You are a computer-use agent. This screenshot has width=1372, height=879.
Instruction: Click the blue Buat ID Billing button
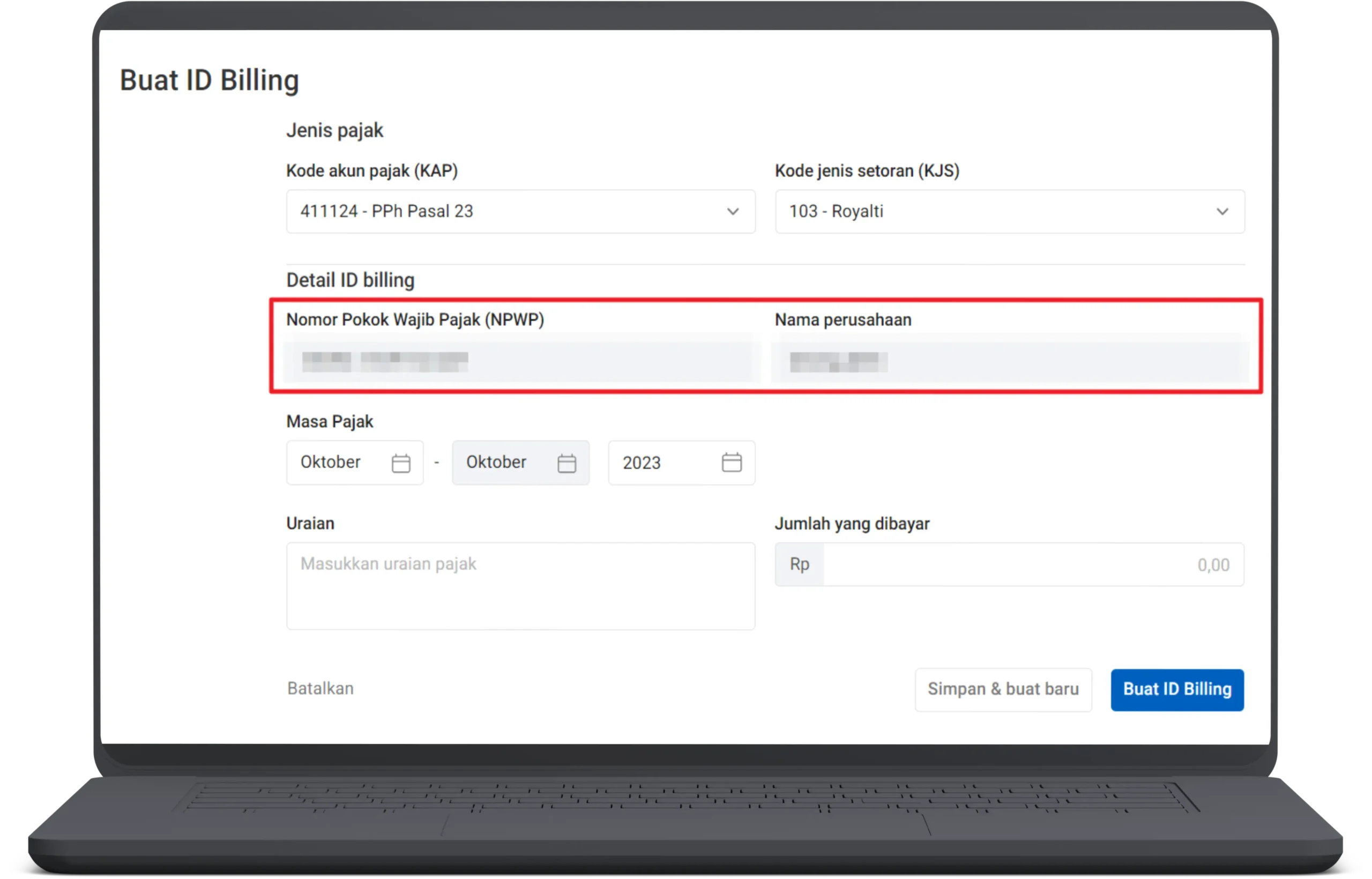1177,689
